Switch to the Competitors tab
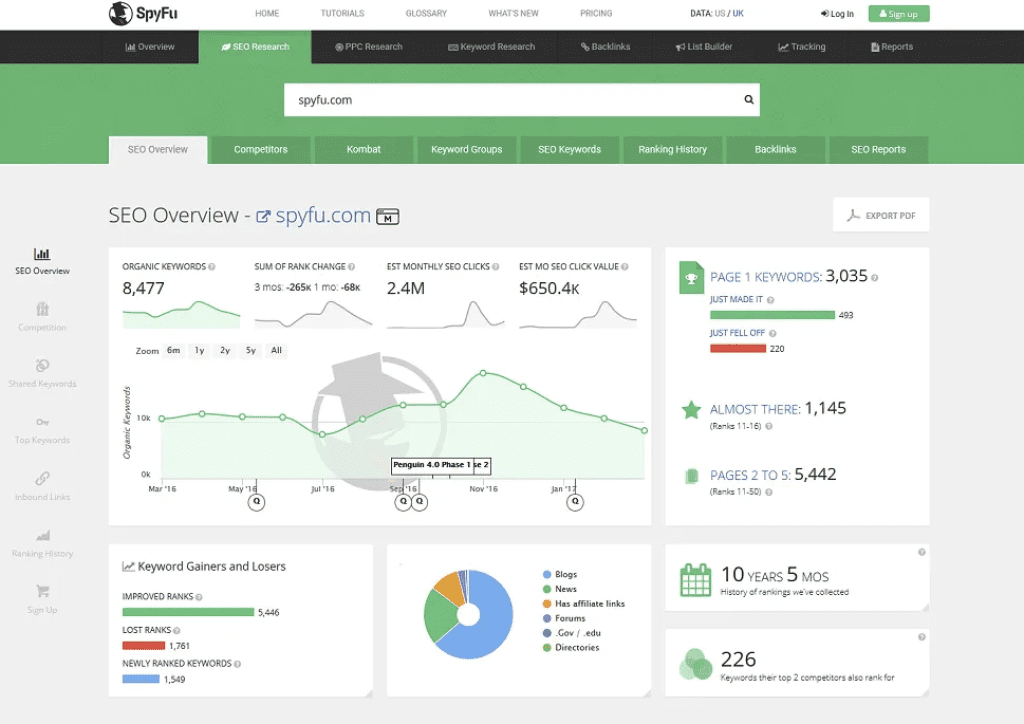The width and height of the screenshot is (1024, 724). tap(260, 150)
